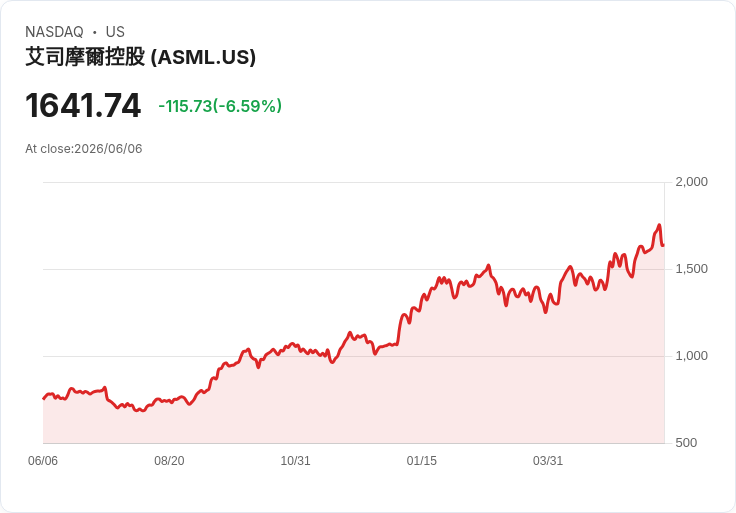Click the start point of the red price line

[x=44, y=398]
